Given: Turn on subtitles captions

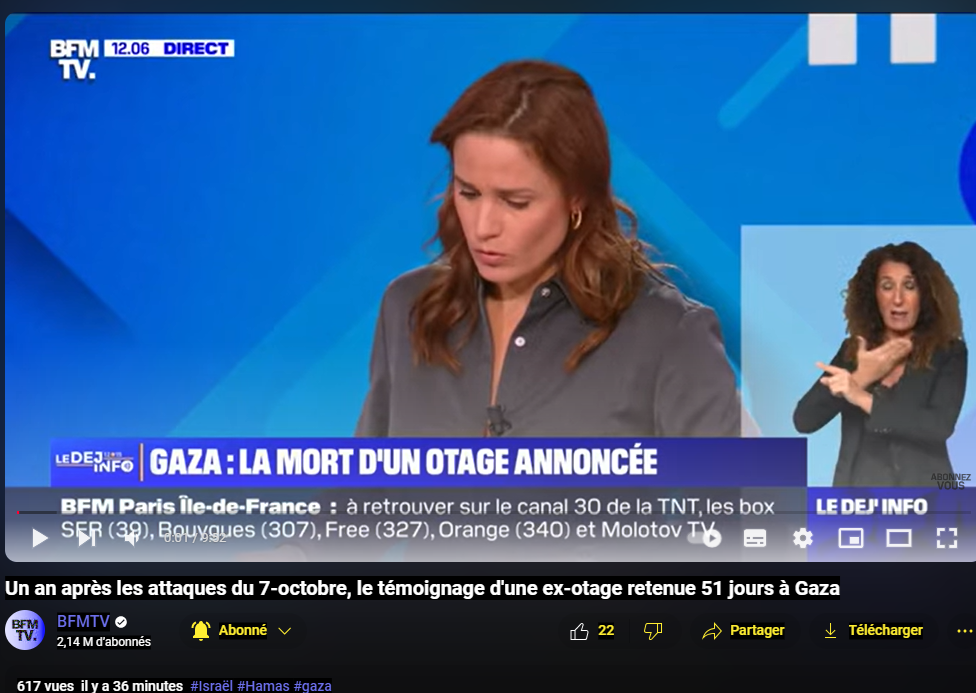Looking at the screenshot, I should [x=755, y=538].
